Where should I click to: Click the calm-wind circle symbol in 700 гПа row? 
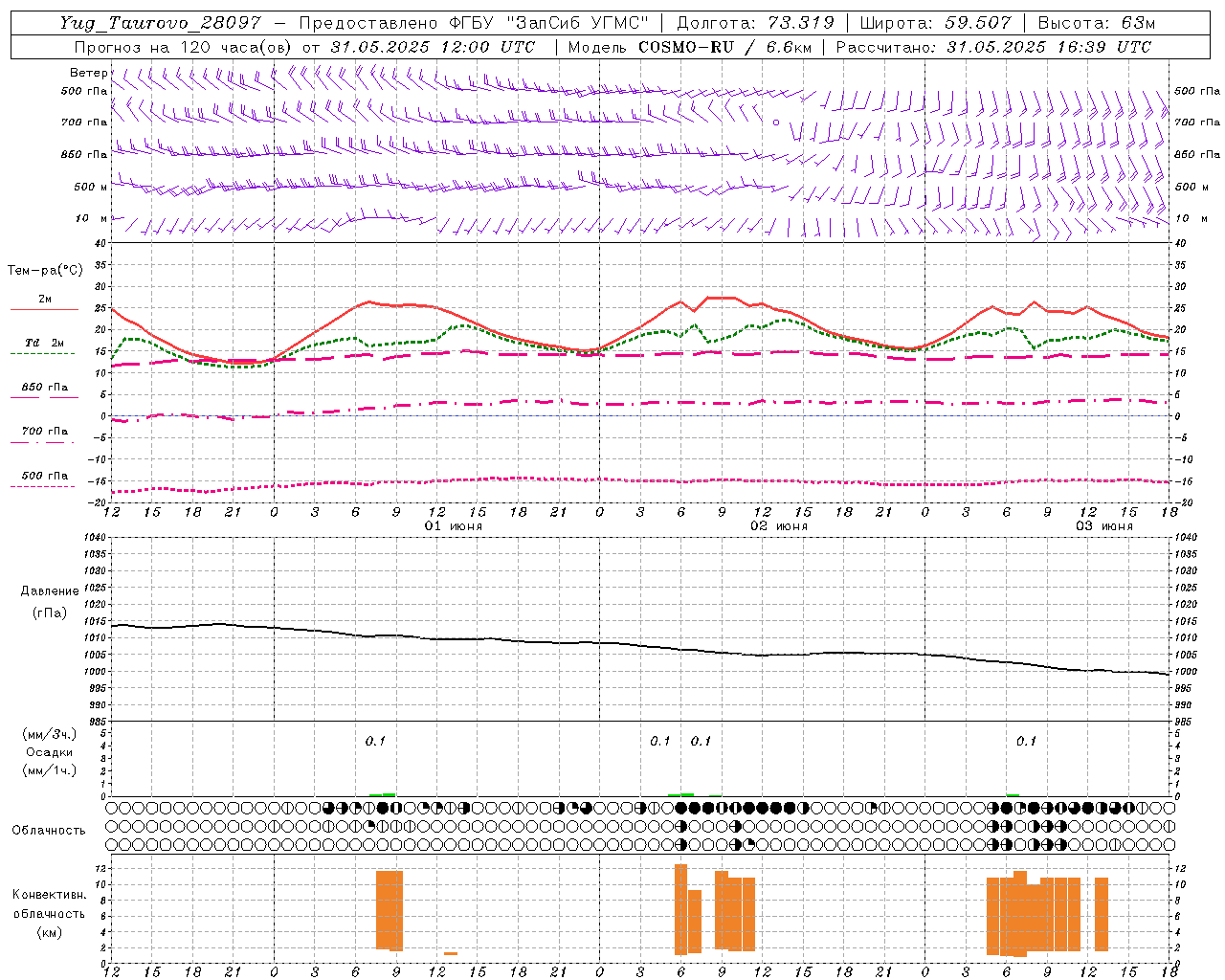(x=776, y=122)
